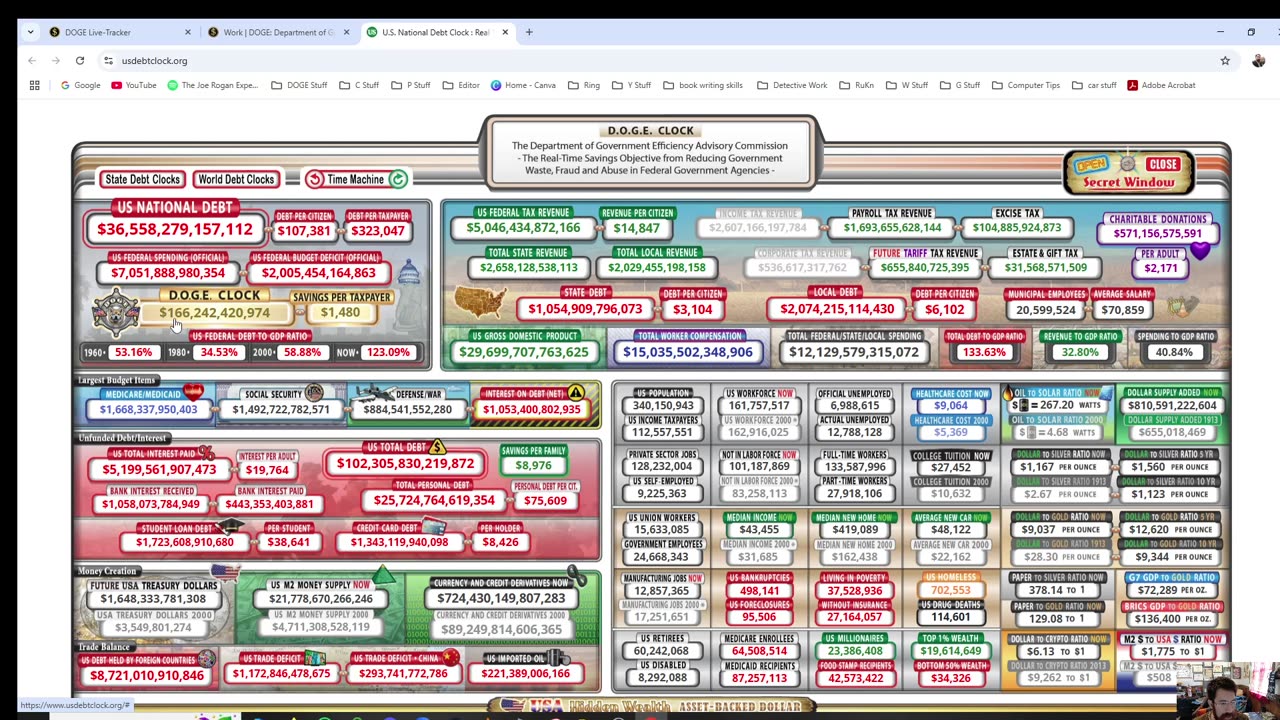Click the Medicare/Medicaid budget amount
Image resolution: width=1280 pixels, height=720 pixels.
pyautogui.click(x=148, y=409)
